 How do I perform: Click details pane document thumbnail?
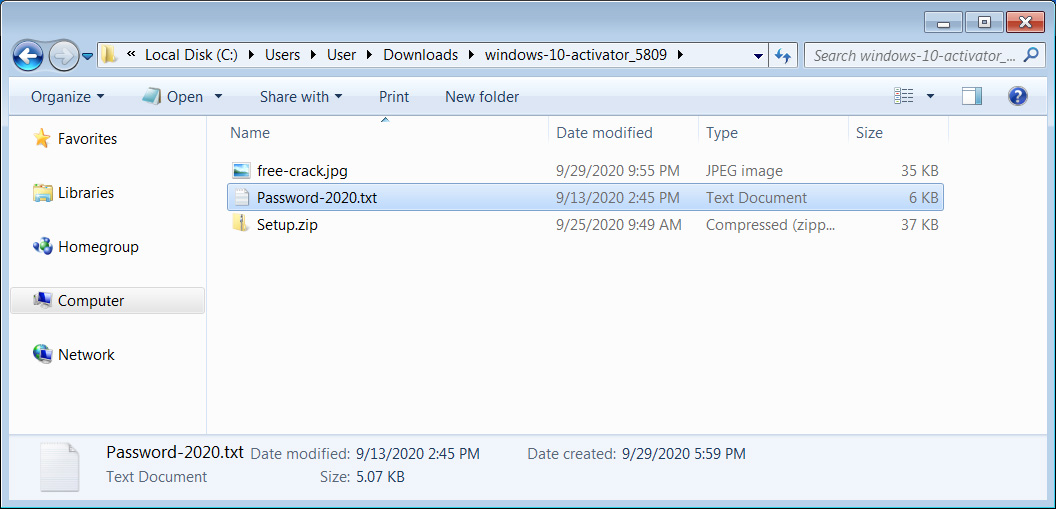pos(59,467)
